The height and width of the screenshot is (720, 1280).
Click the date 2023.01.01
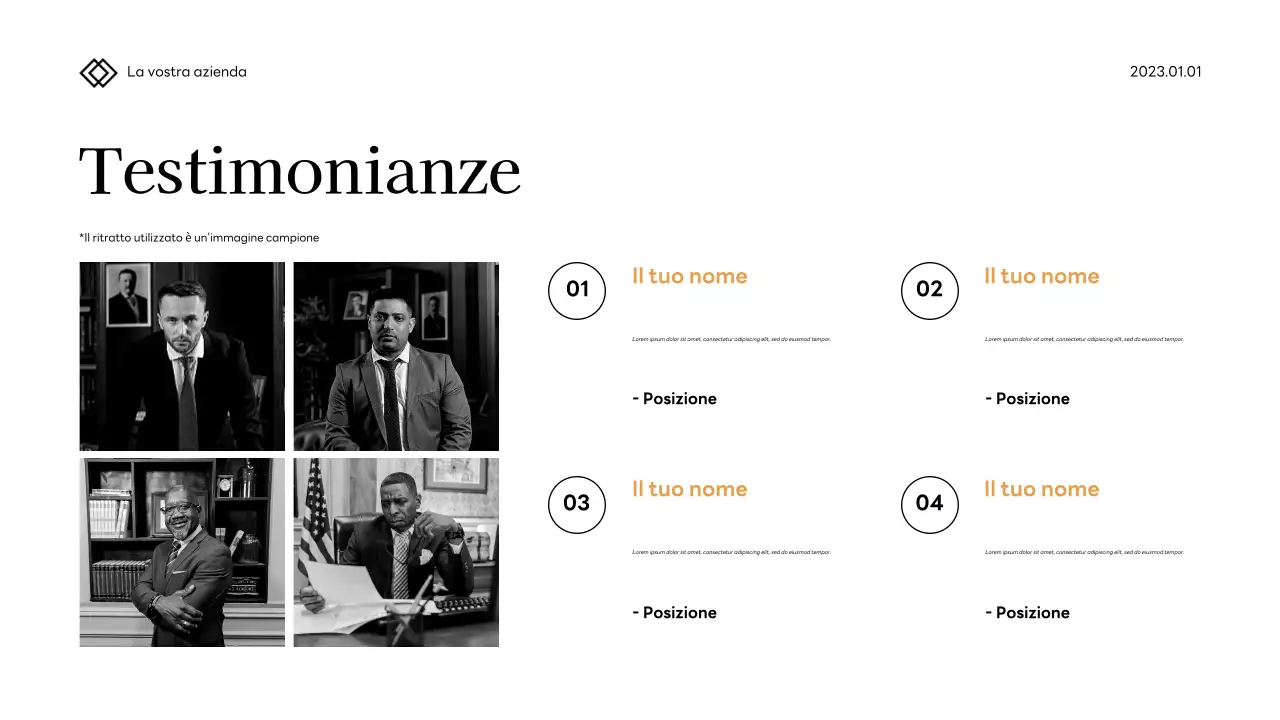(1165, 72)
